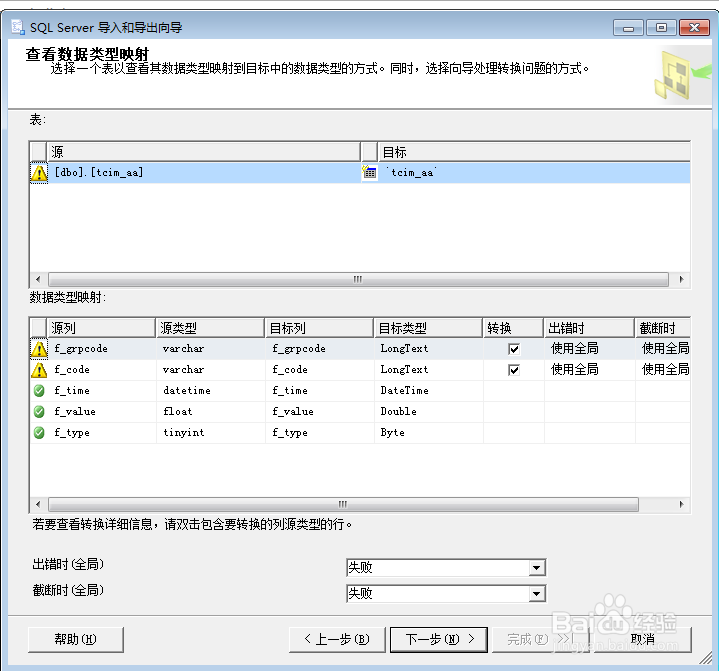This screenshot has width=719, height=671.
Task: Click the 目标类型 column header
Action: (428, 328)
